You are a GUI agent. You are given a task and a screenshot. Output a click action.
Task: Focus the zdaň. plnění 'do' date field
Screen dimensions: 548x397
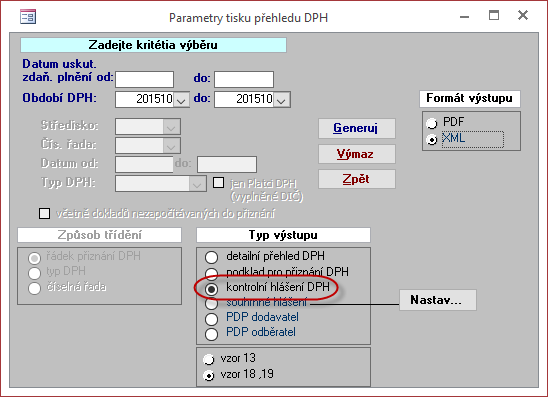click(244, 79)
